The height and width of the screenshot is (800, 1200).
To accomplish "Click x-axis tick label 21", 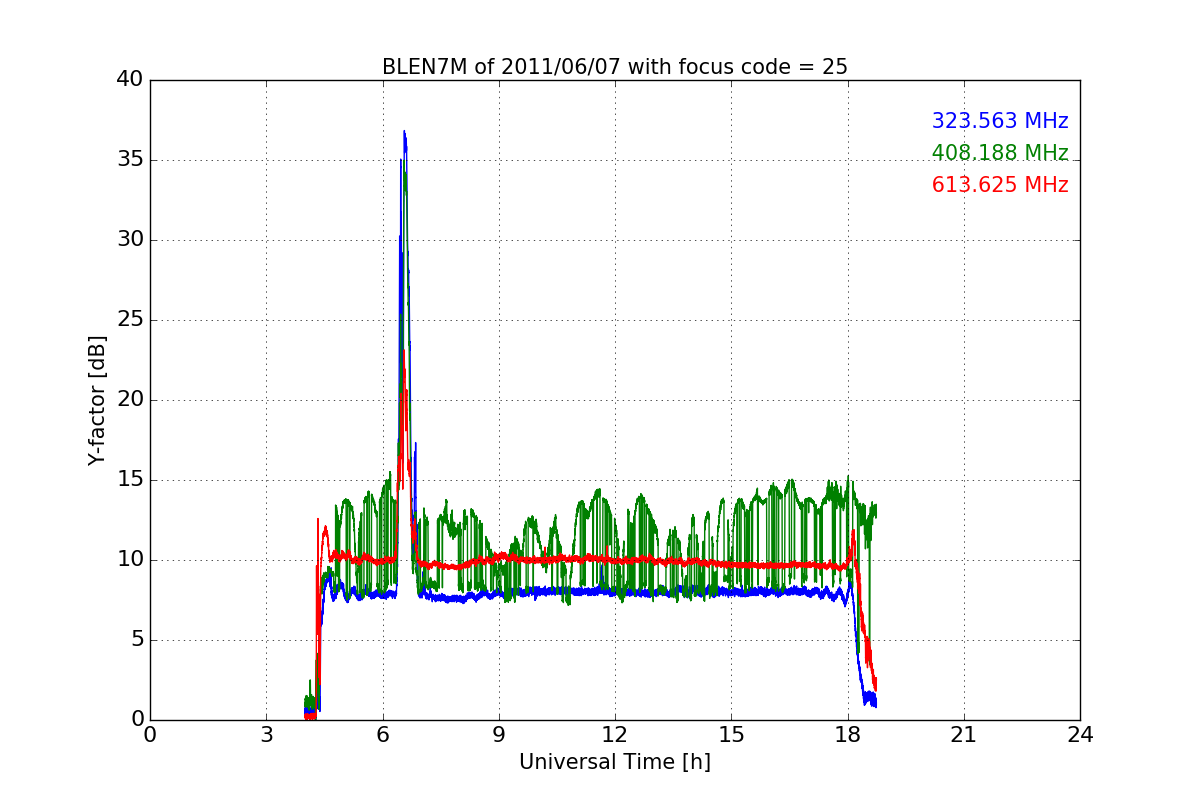I will [964, 735].
